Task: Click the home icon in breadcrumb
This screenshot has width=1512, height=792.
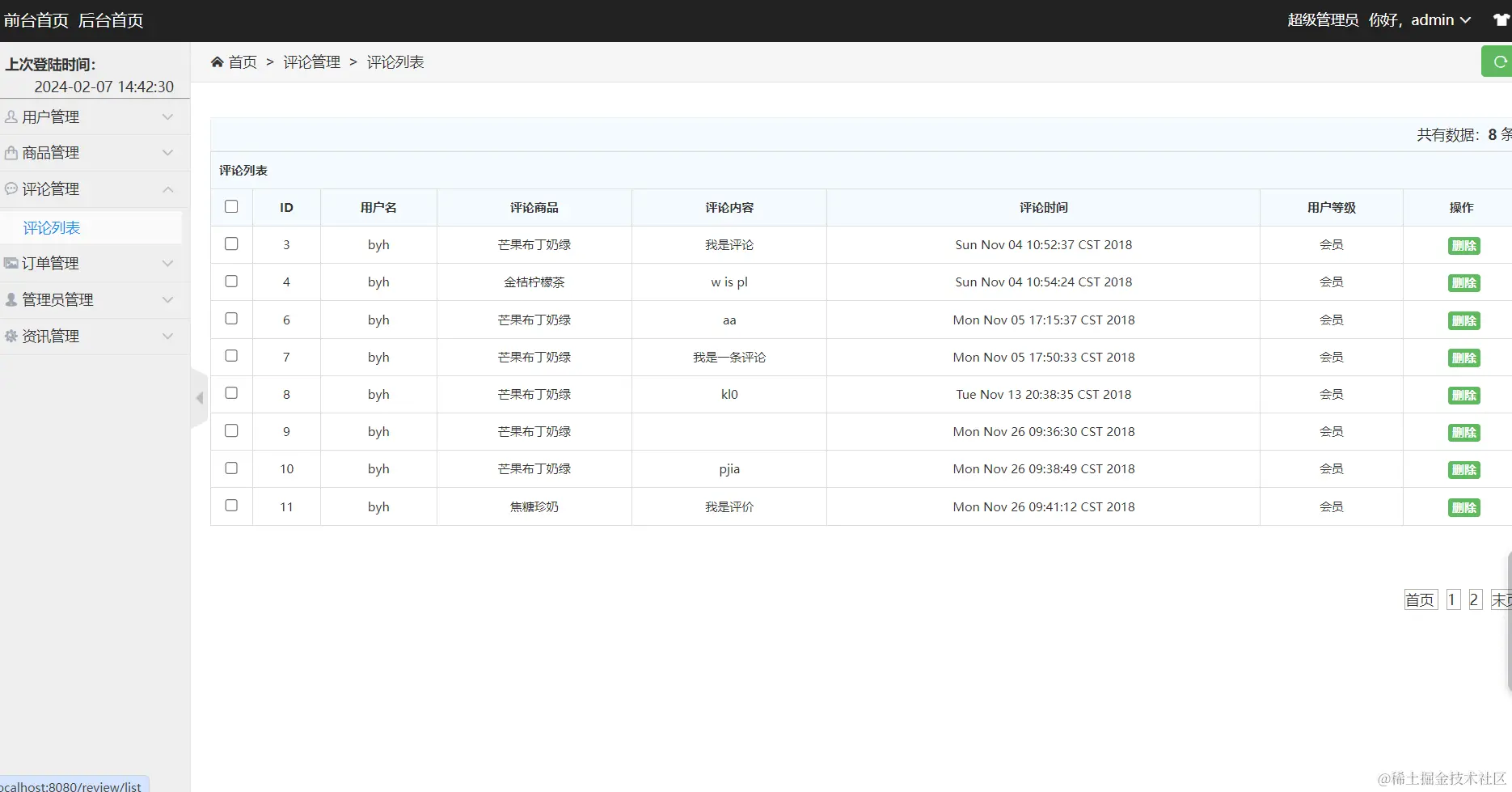Action: [x=217, y=62]
